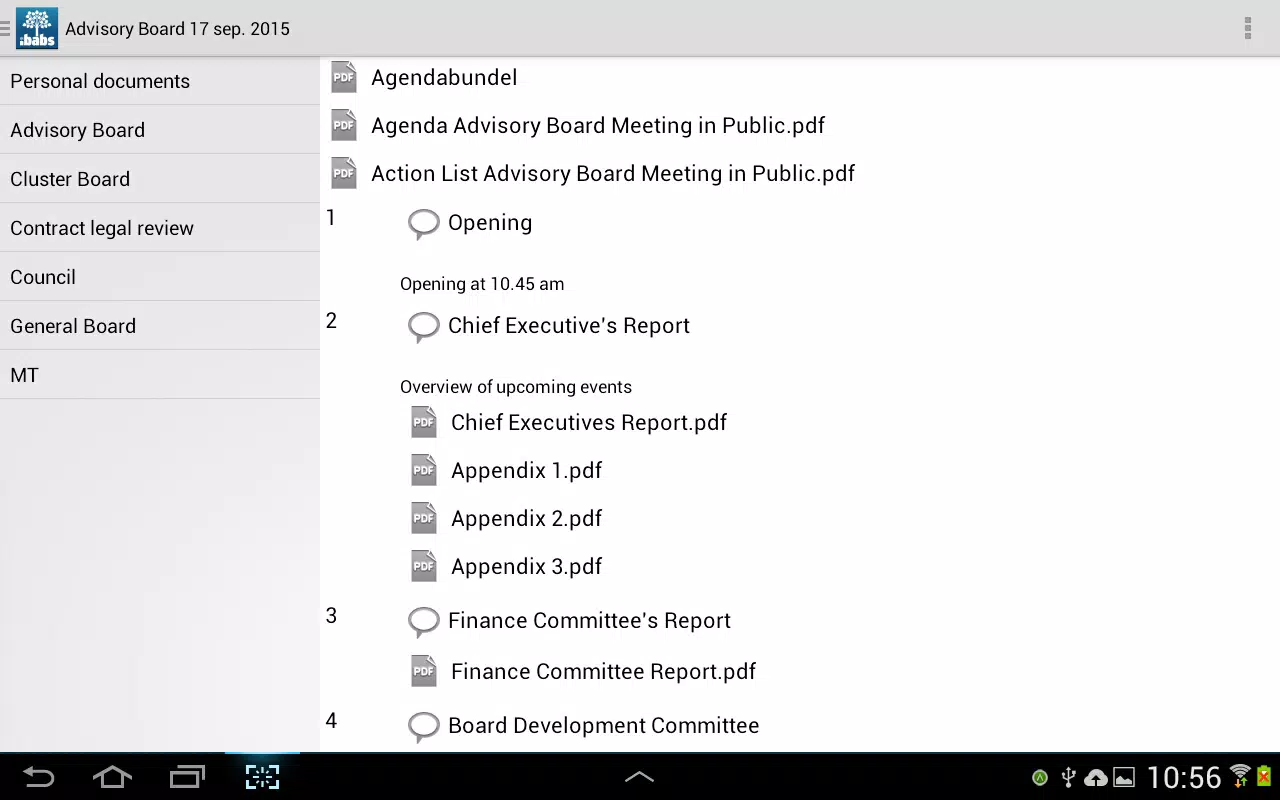Image resolution: width=1280 pixels, height=800 pixels.
Task: Tap the PDF icon beside Agendabundel
Action: tap(344, 77)
